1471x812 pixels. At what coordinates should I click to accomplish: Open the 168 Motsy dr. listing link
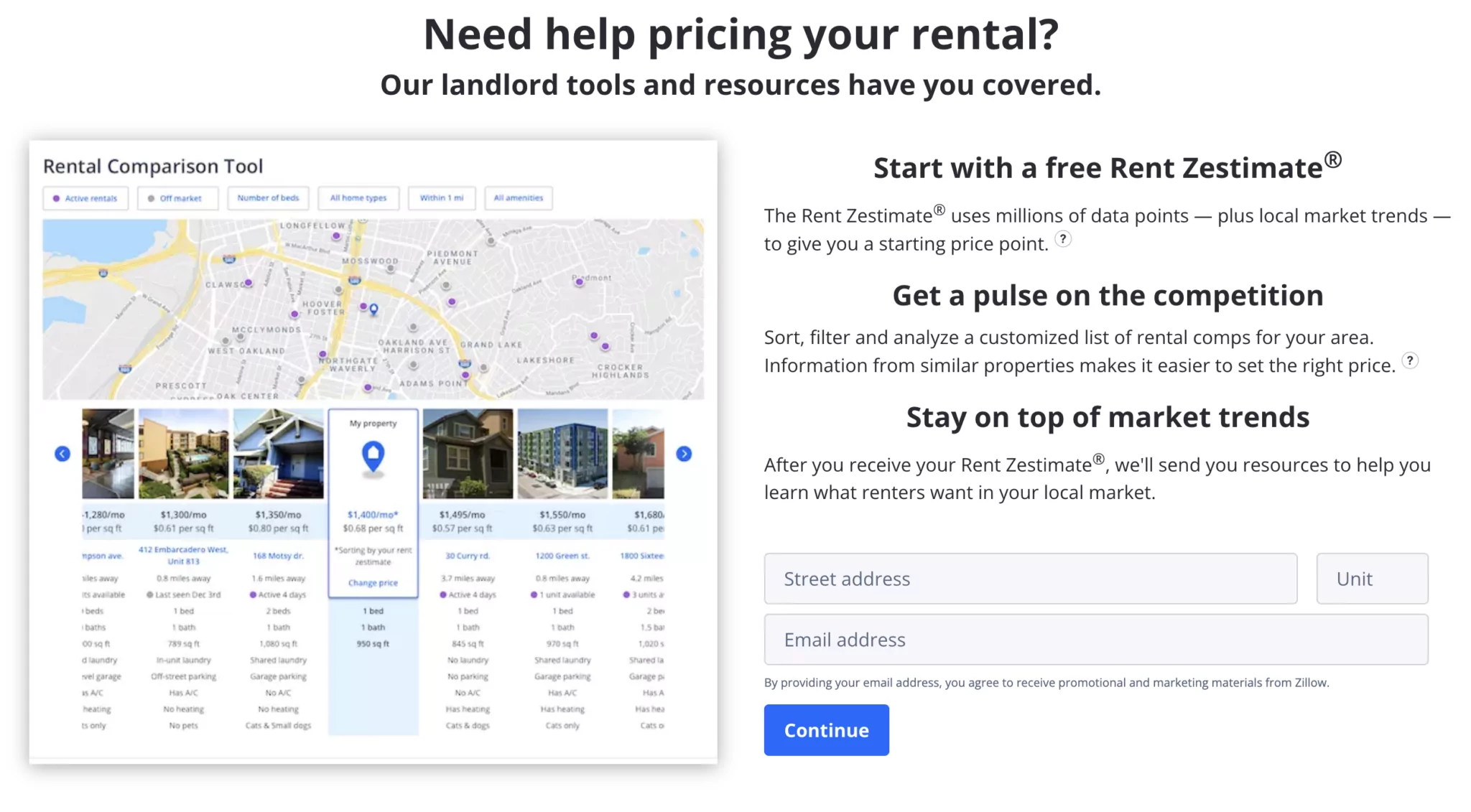[x=278, y=556]
